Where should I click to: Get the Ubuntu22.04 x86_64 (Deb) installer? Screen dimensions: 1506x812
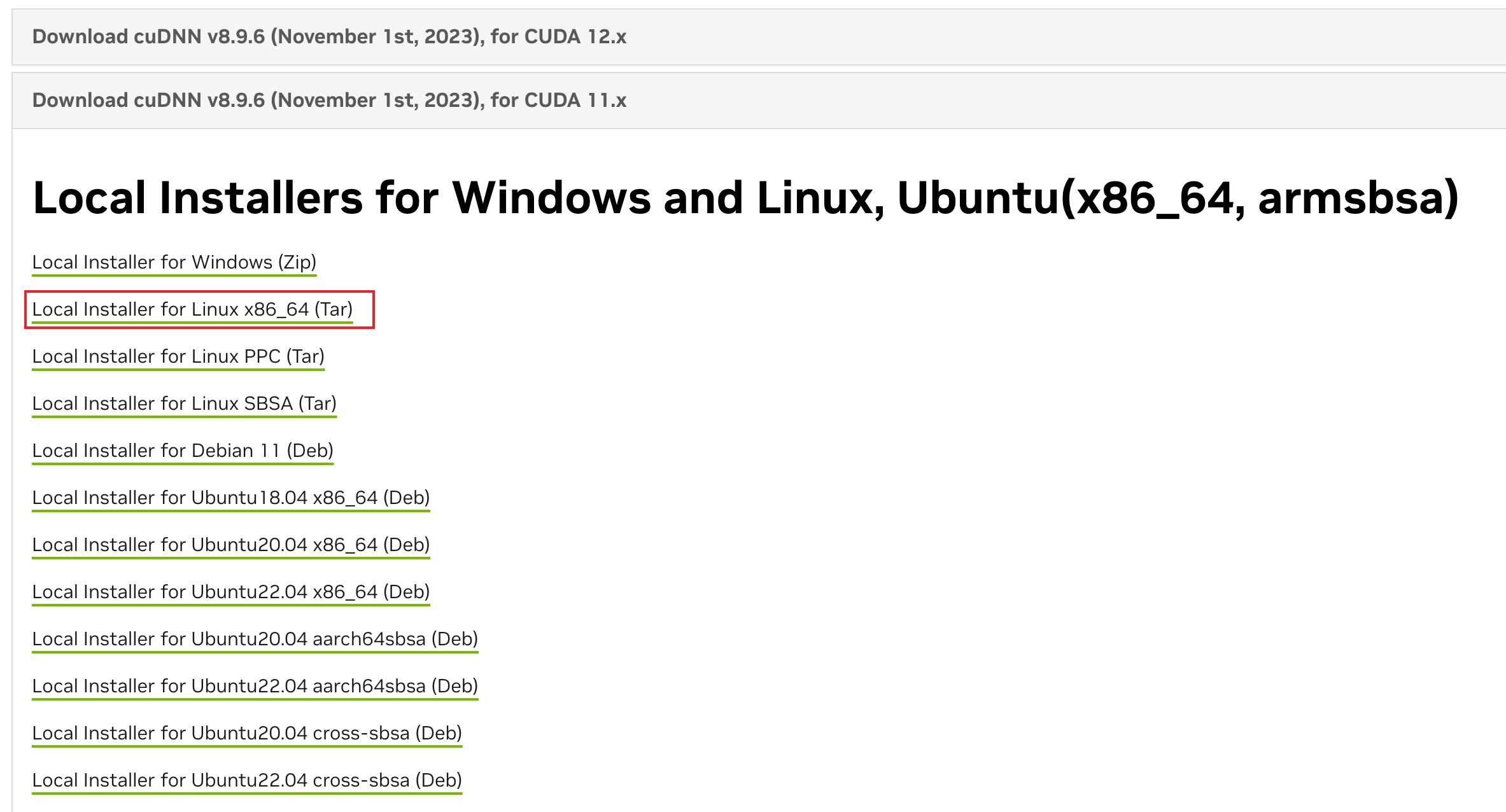click(x=230, y=592)
